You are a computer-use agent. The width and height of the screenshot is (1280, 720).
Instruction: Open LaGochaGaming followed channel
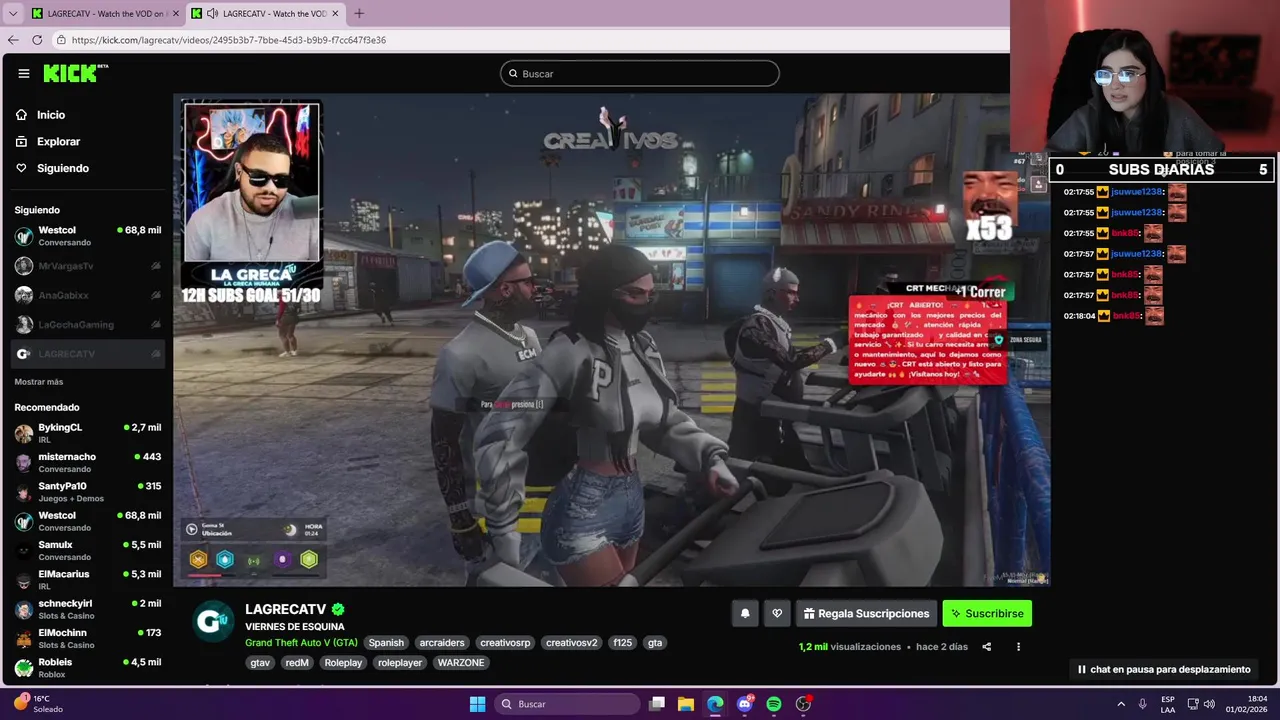88,324
